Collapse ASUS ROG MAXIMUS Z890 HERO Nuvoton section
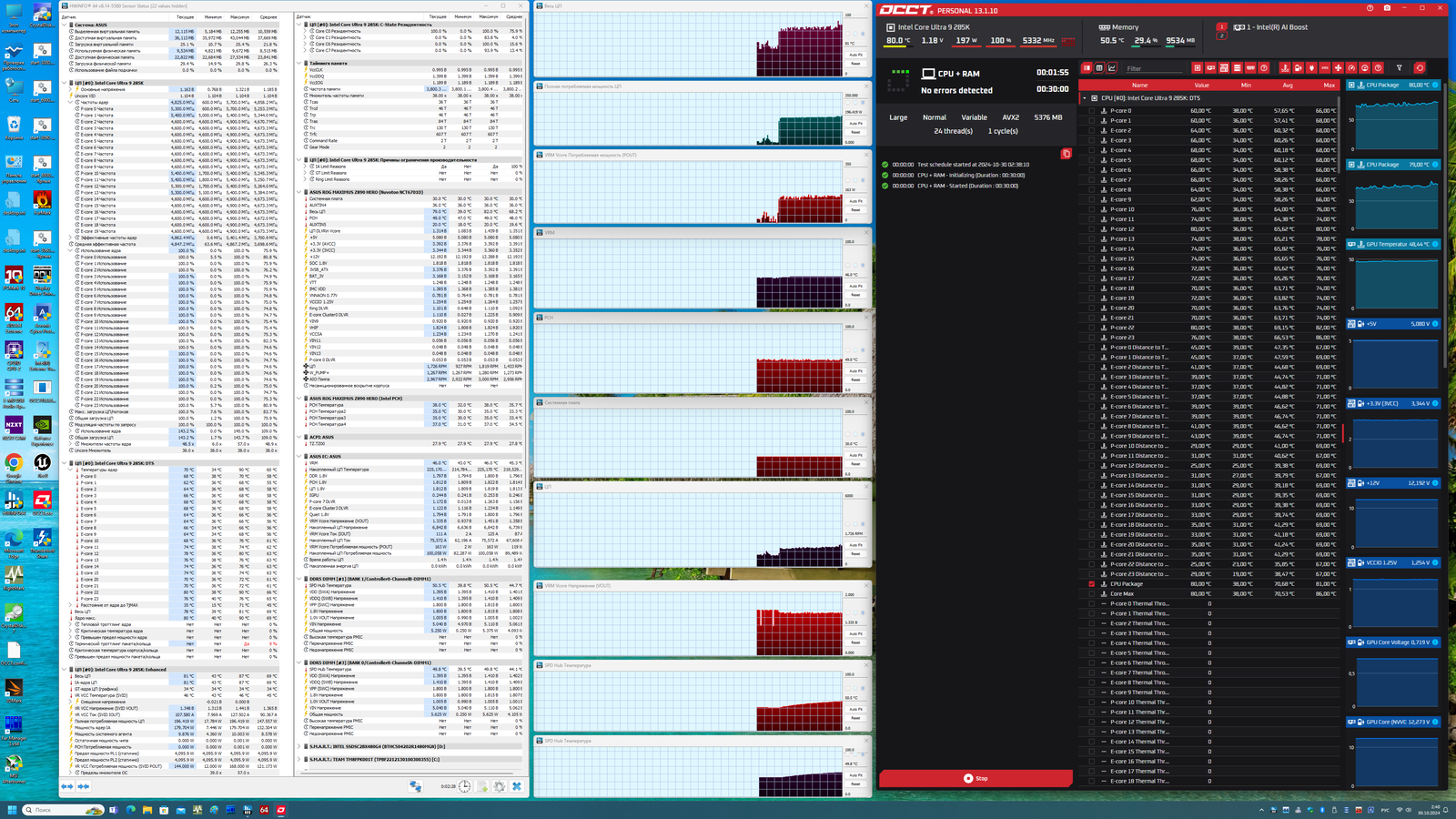The height and width of the screenshot is (819, 1456). click(x=299, y=192)
